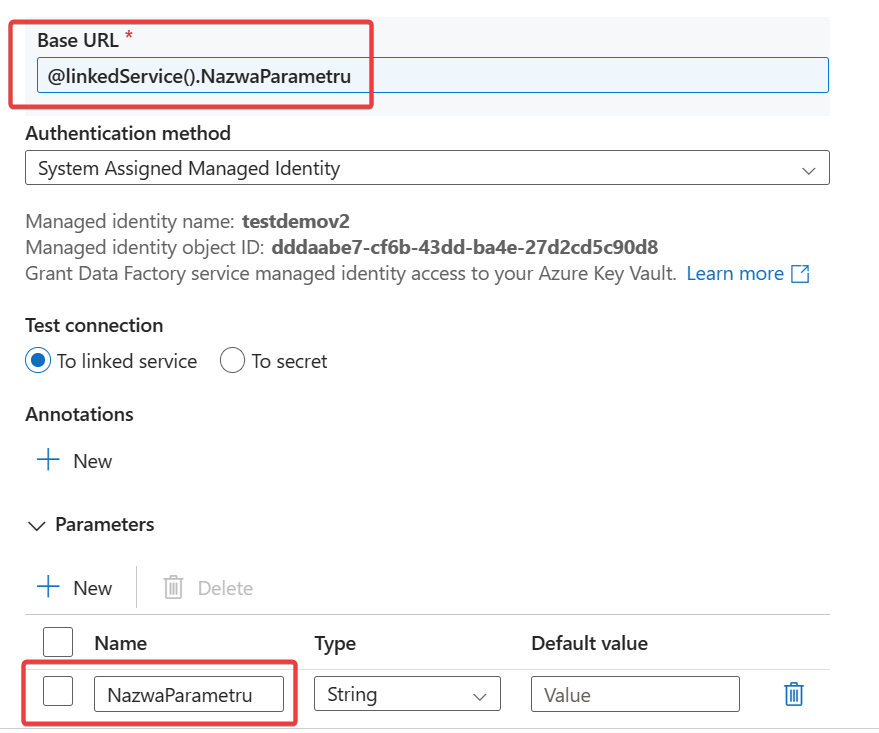Click the NazwaParametru name text box

pyautogui.click(x=189, y=694)
